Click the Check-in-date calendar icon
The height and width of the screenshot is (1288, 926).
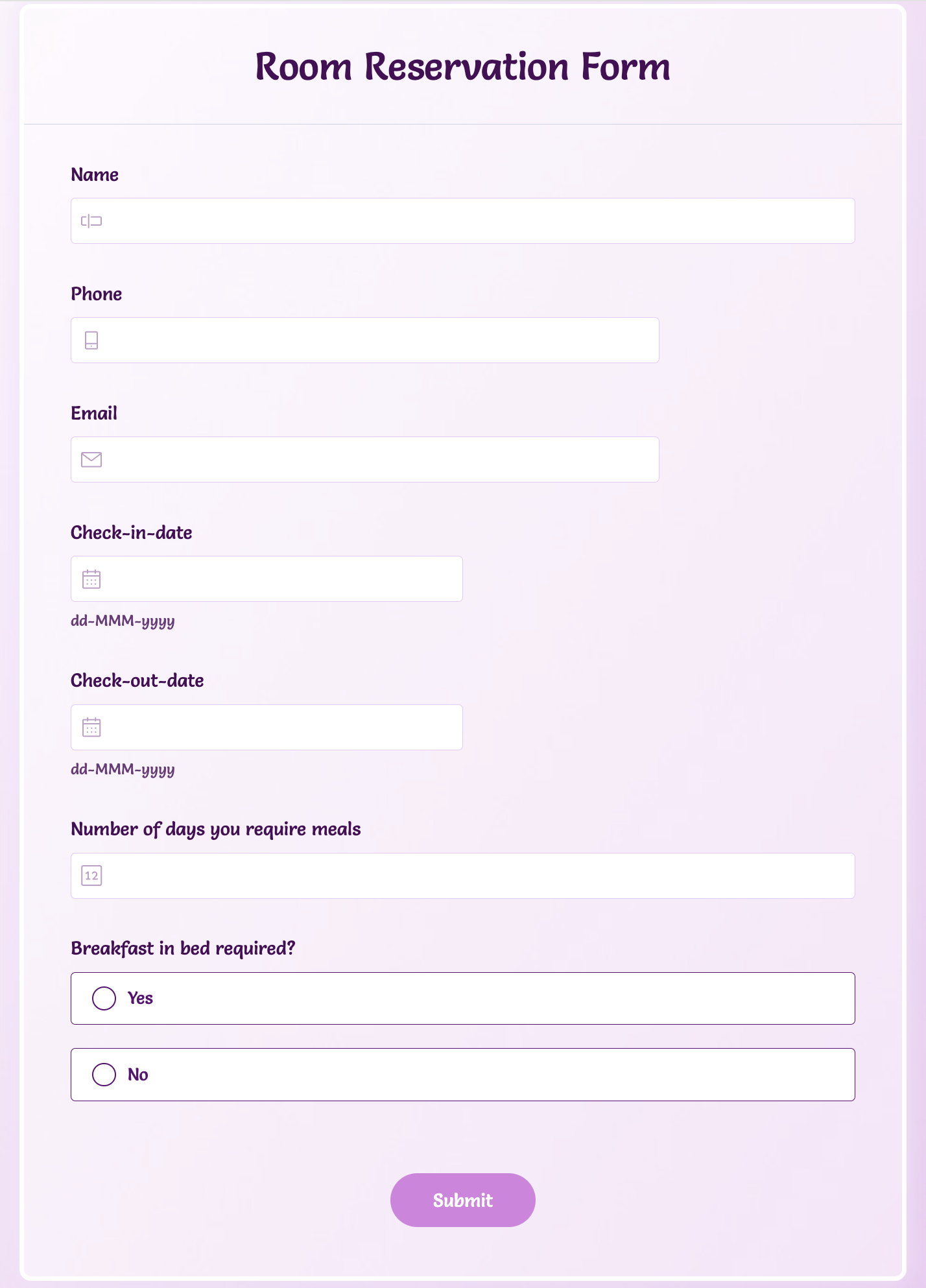point(91,579)
